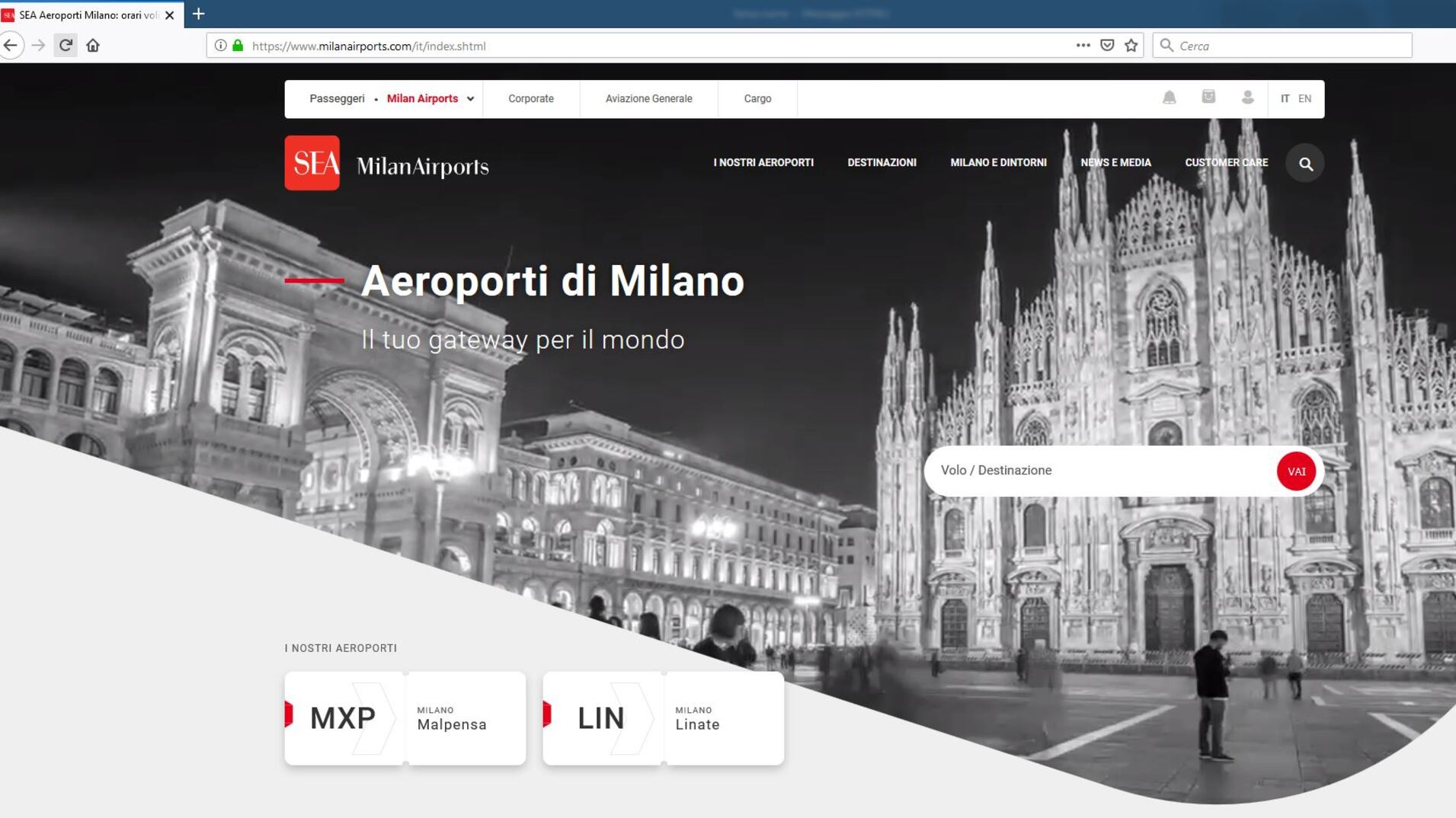This screenshot has height=818, width=1456.
Task: Select MXP Milano Malpensa airport card
Action: (405, 718)
